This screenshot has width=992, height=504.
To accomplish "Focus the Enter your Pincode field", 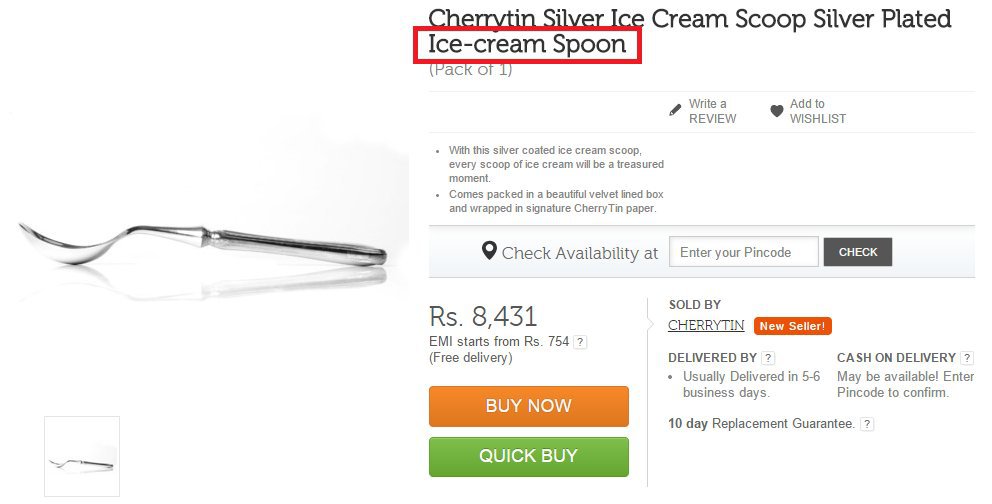I will pyautogui.click(x=744, y=252).
